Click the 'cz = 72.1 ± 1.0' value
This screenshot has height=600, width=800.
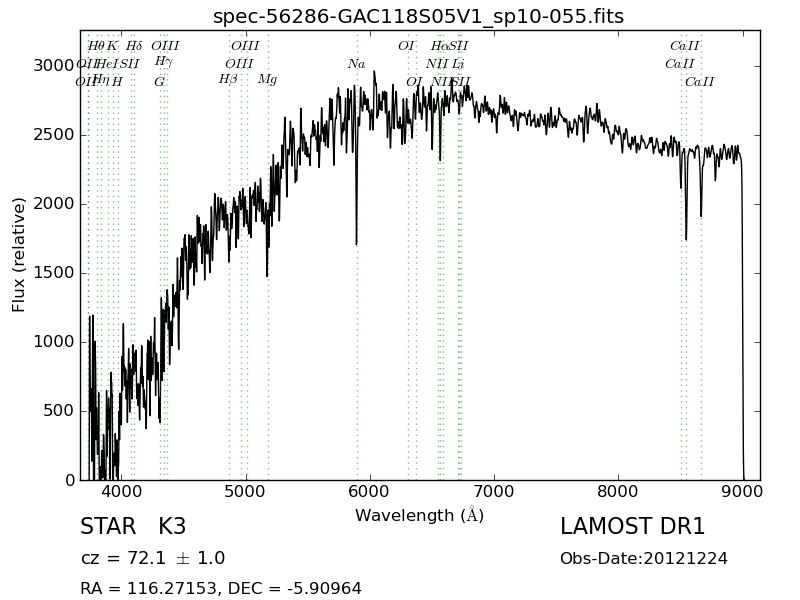click(x=153, y=558)
